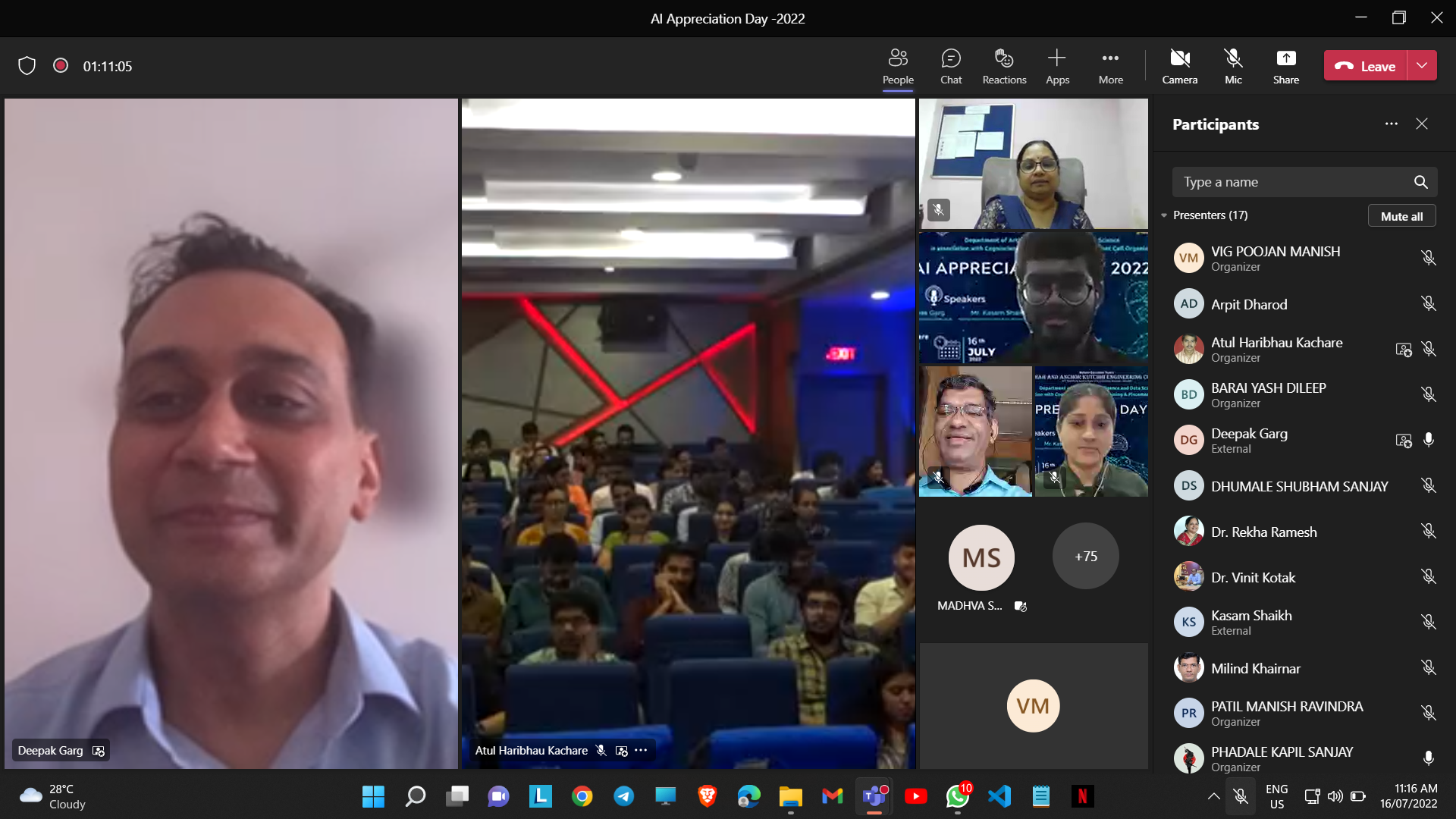
Task: Click the Leave call button
Action: 1365,66
